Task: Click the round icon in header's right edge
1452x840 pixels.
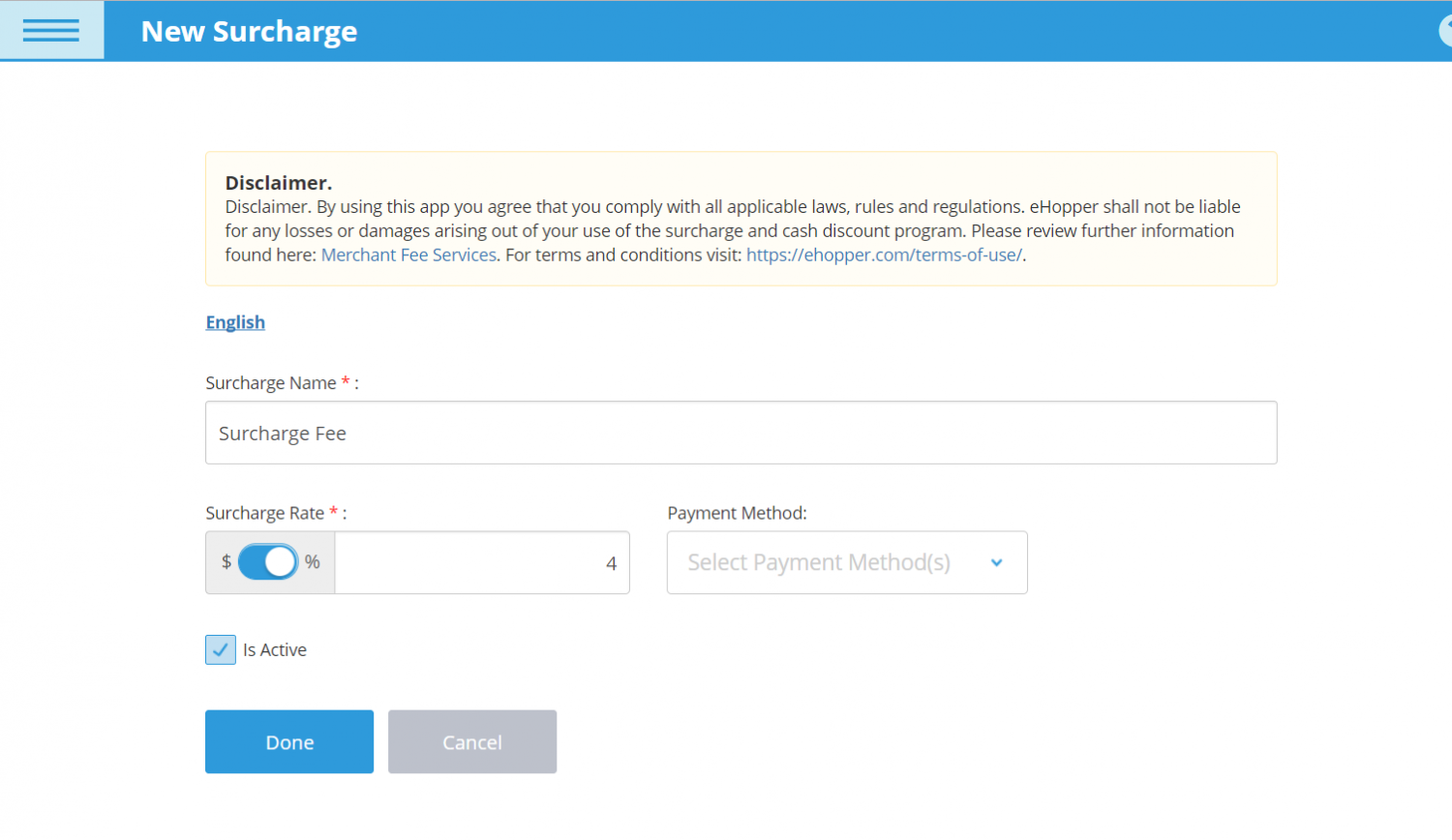Action: (x=1445, y=31)
